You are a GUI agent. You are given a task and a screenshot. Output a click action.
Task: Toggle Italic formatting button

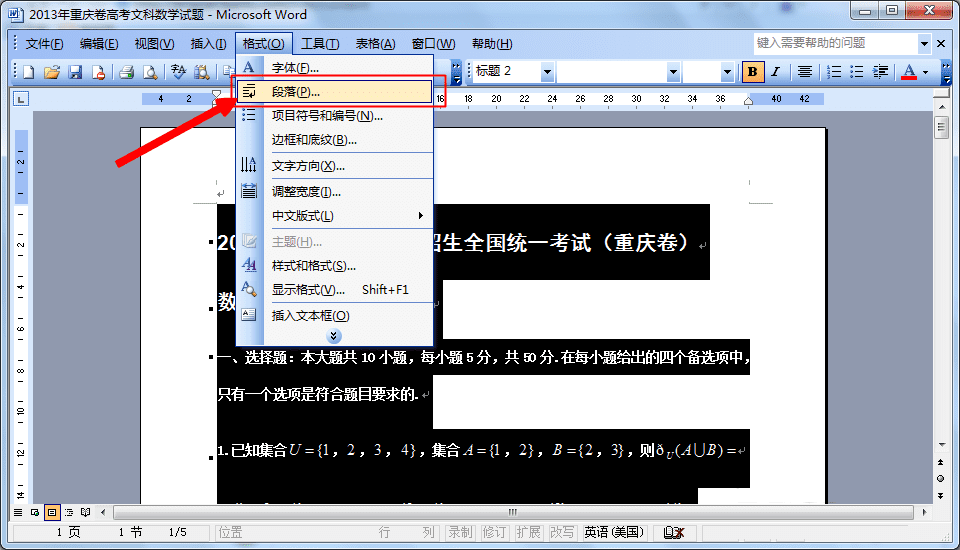(x=775, y=72)
